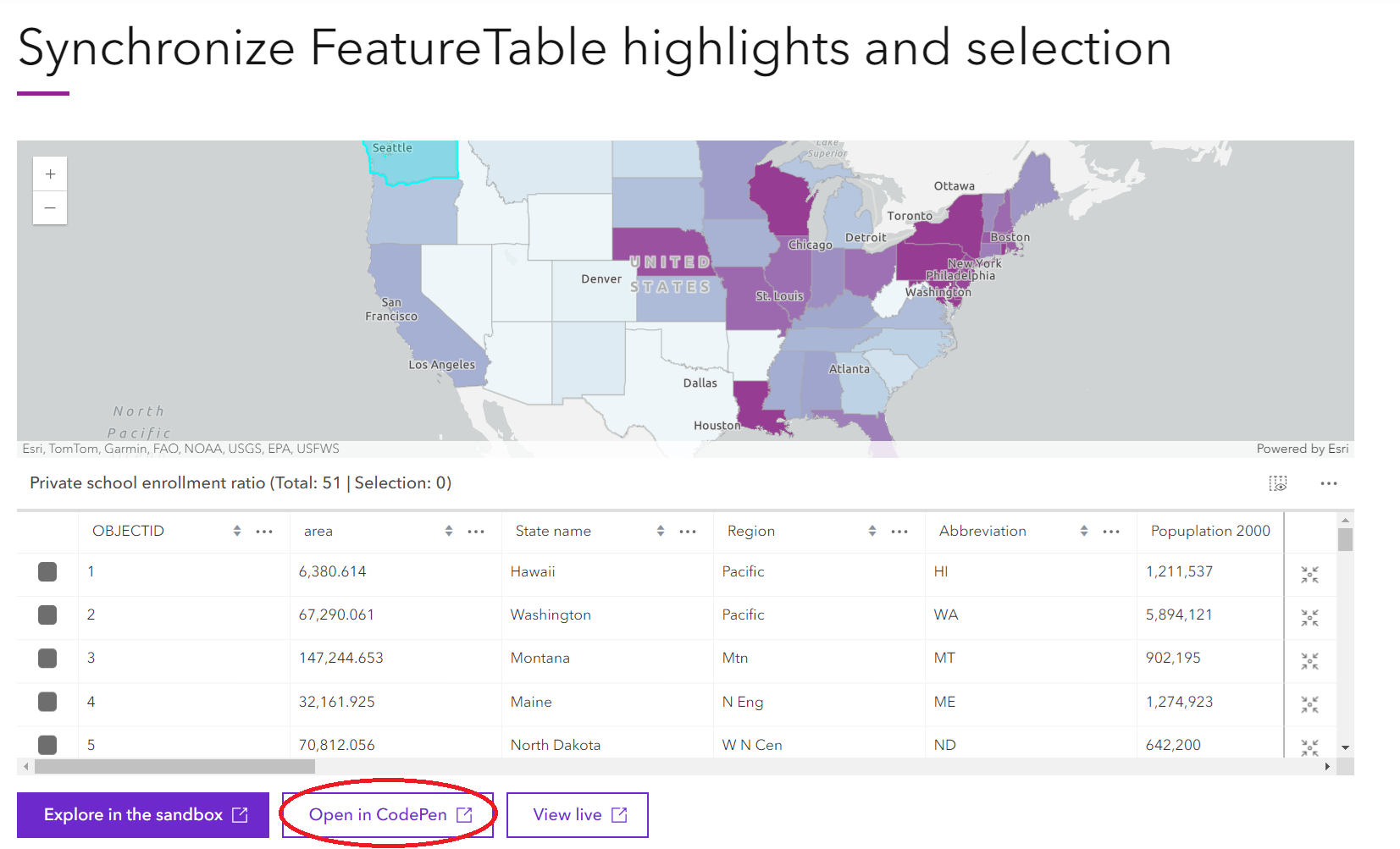
Task: Check the checkbox on the Hawaii row
Action: (x=47, y=571)
